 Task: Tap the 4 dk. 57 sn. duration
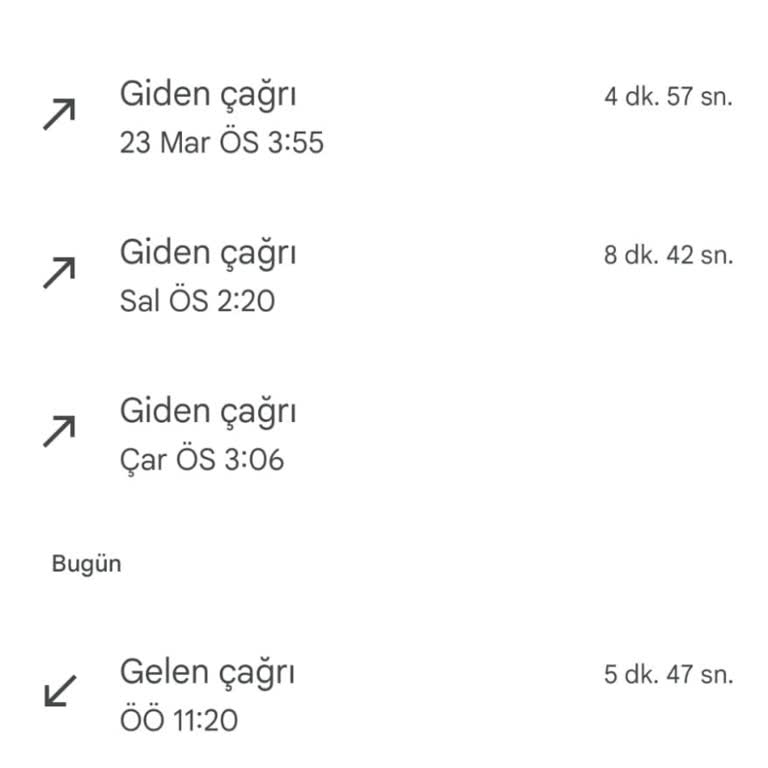click(668, 97)
